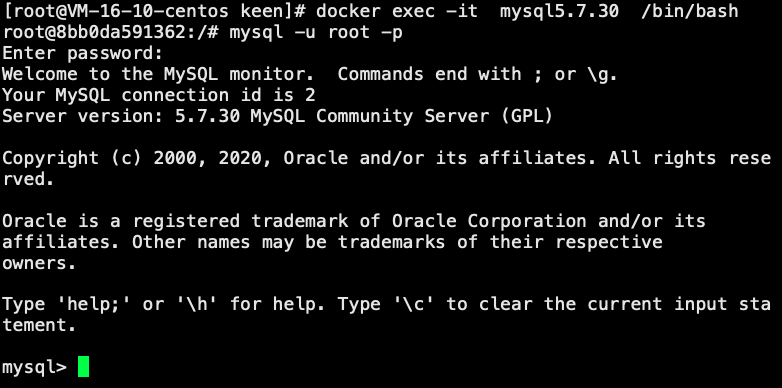Click the wrapped word 'rved.'

point(28,179)
